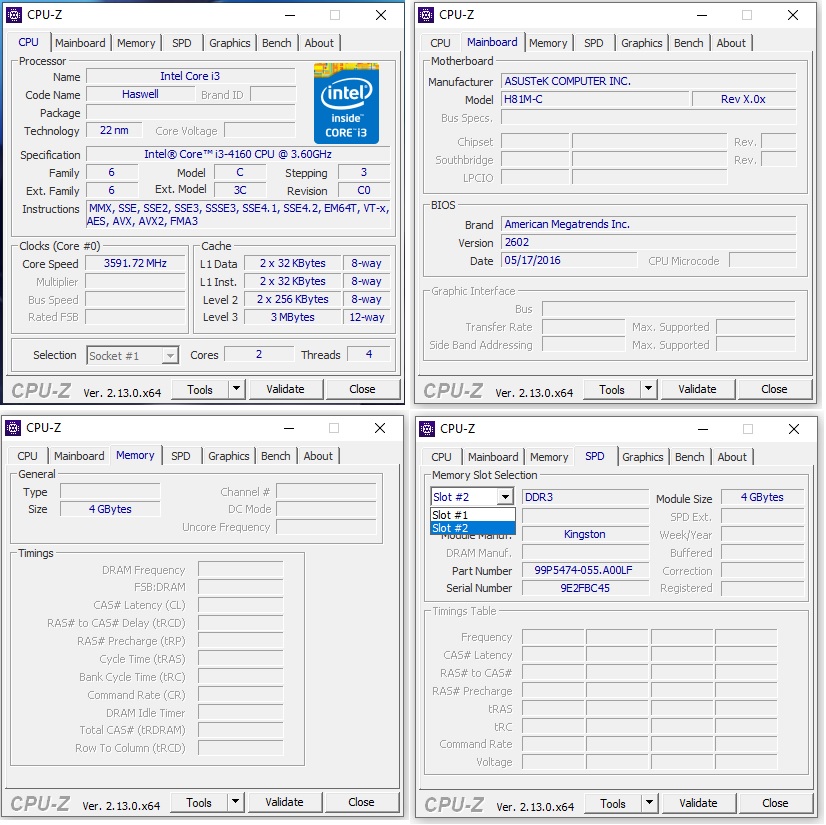Click the Intel inside Core i3 logo

click(x=346, y=103)
